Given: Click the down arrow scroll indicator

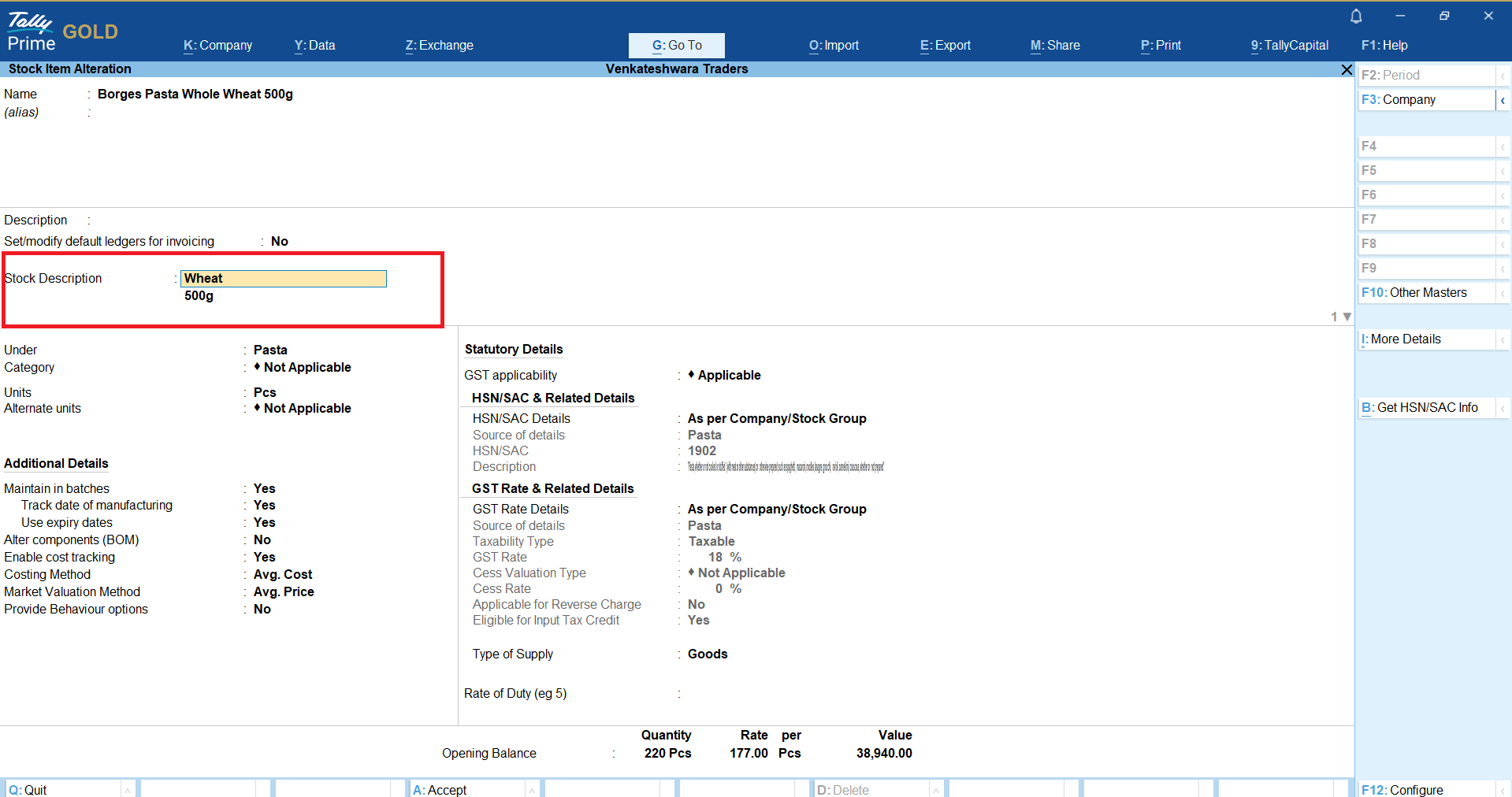Looking at the screenshot, I should [1347, 317].
